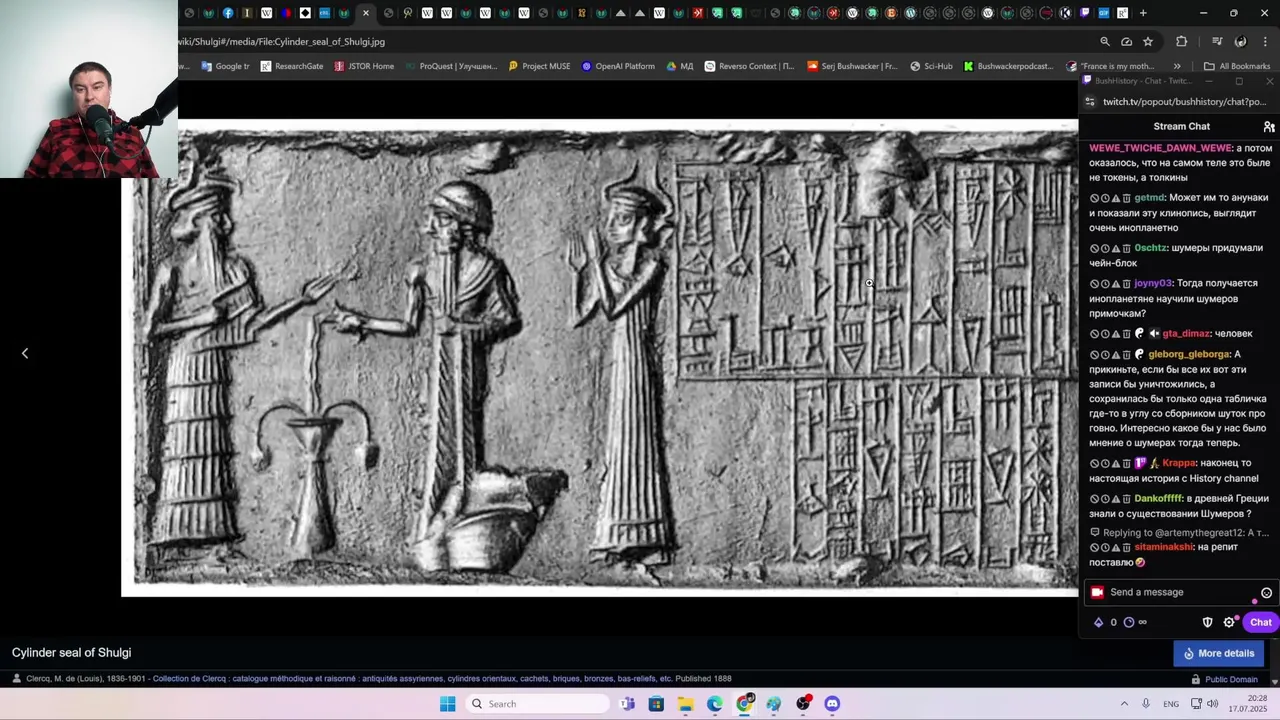Open volume control in system tray
This screenshot has width=1280, height=720.
(x=1212, y=704)
